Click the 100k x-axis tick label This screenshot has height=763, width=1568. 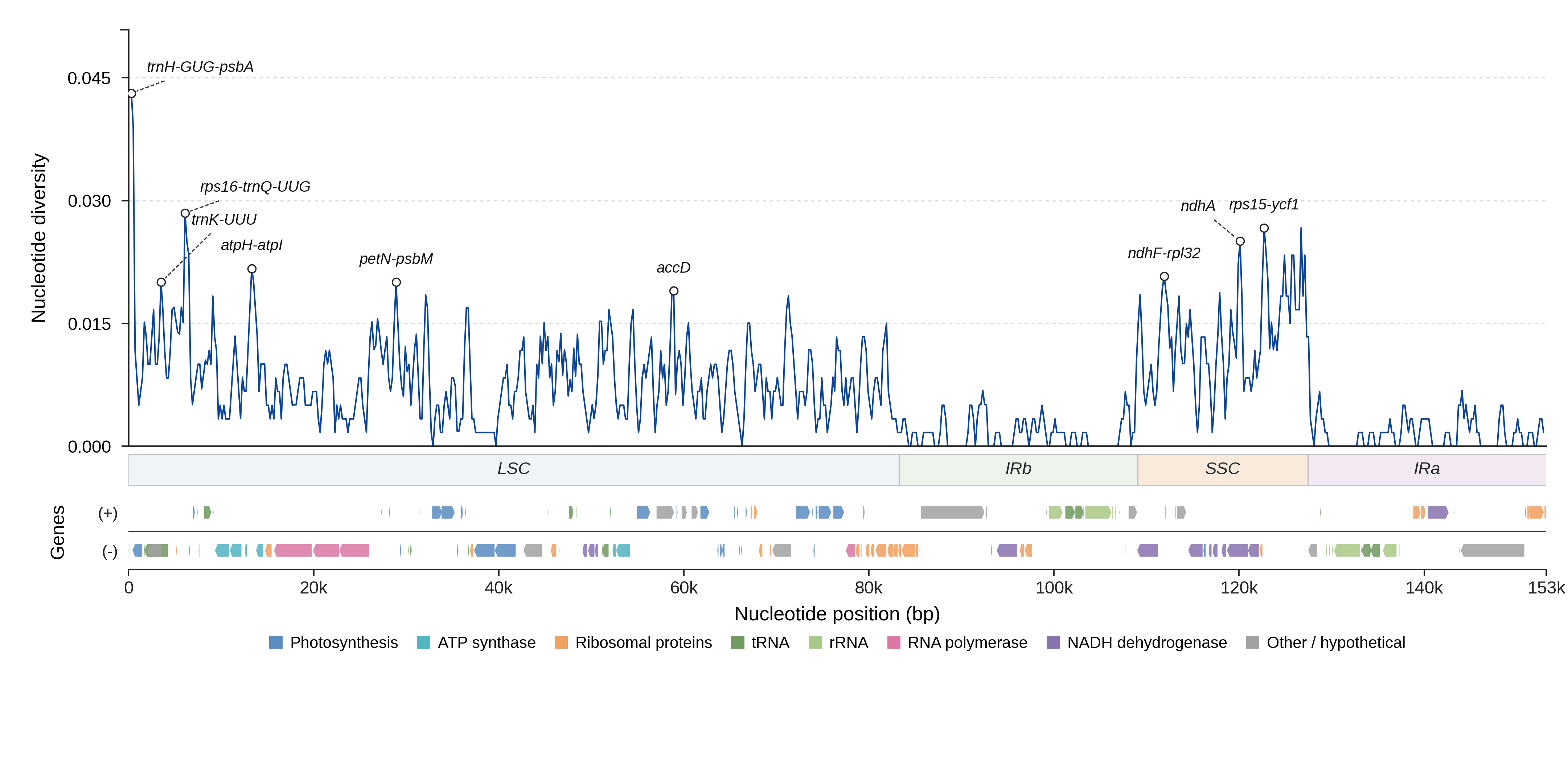click(1054, 588)
